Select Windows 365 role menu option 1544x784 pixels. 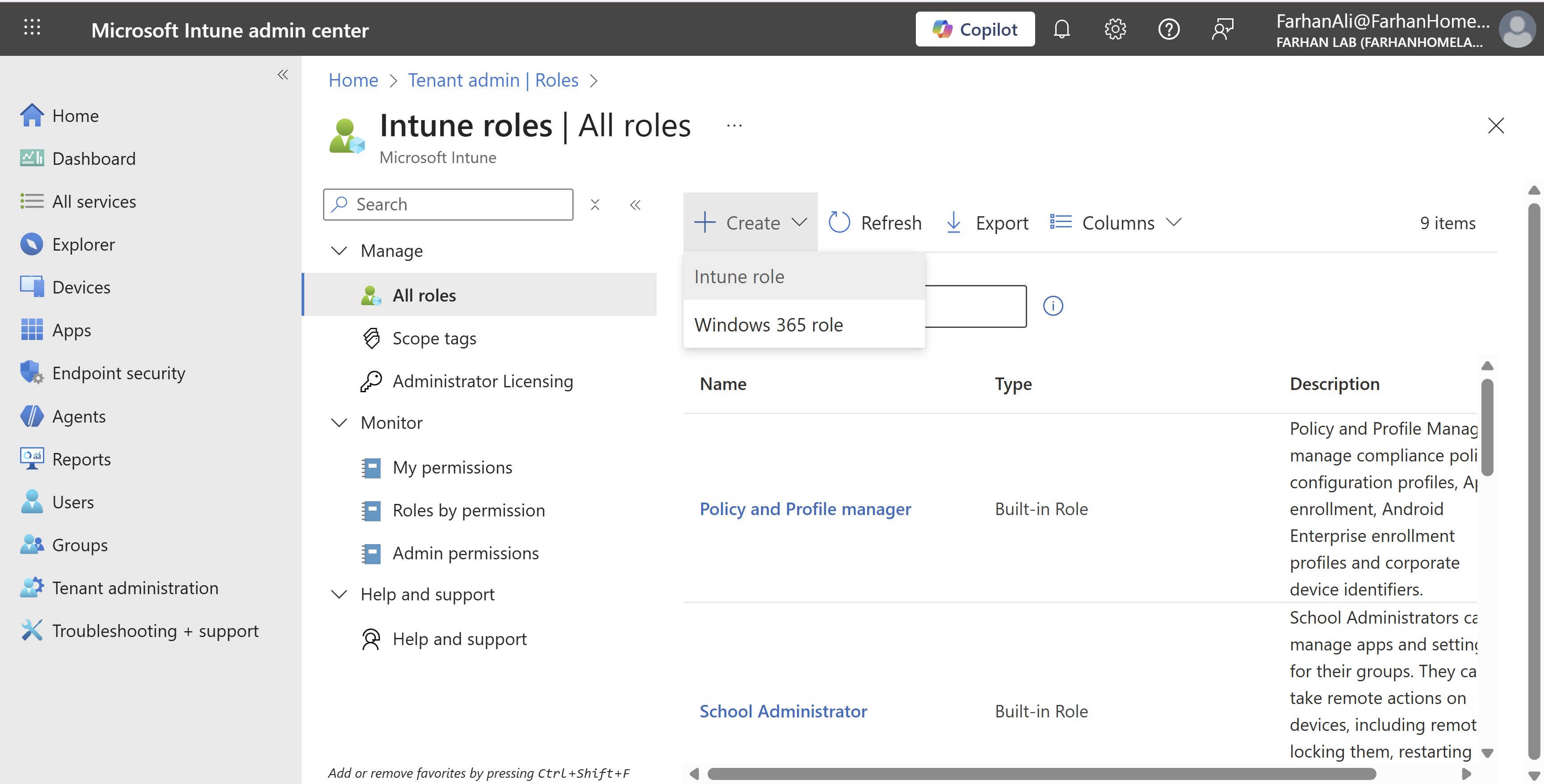pyautogui.click(x=768, y=324)
